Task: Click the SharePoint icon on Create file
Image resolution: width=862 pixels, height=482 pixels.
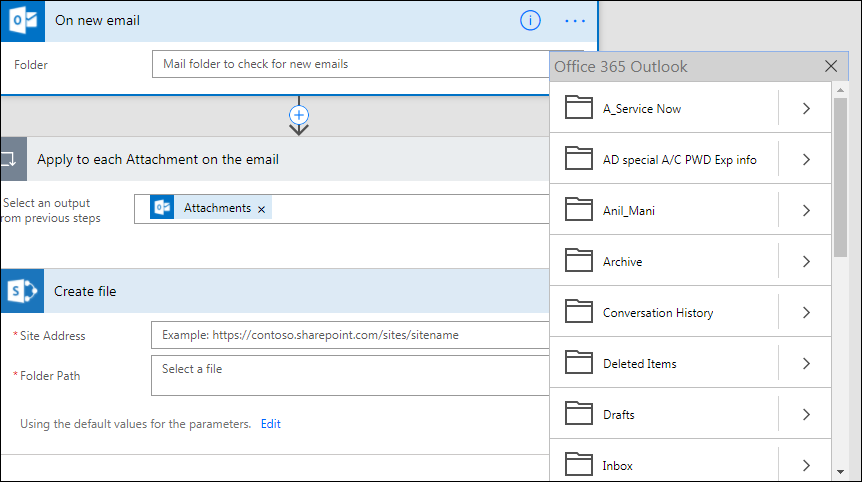Action: click(x=23, y=291)
